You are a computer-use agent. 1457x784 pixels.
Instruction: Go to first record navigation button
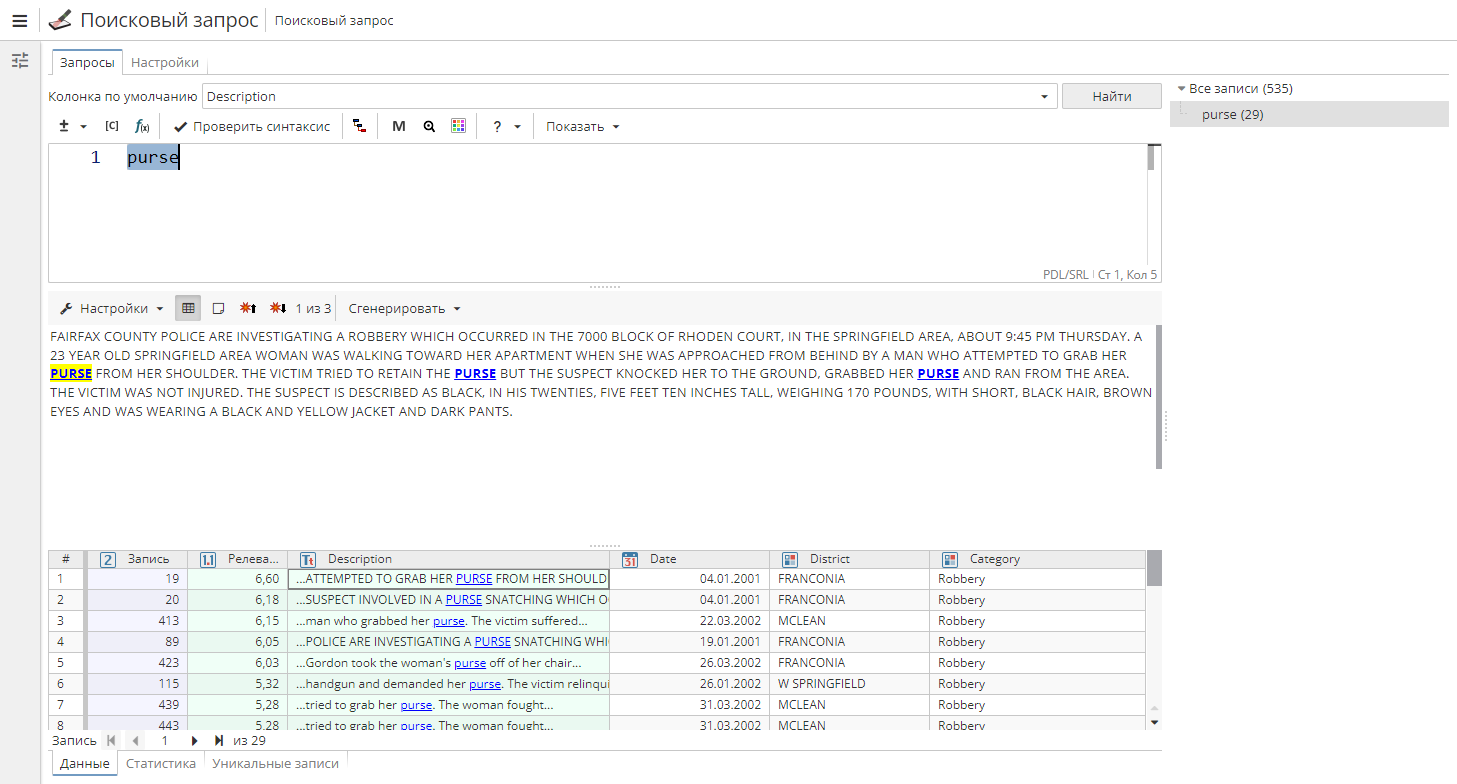point(110,741)
